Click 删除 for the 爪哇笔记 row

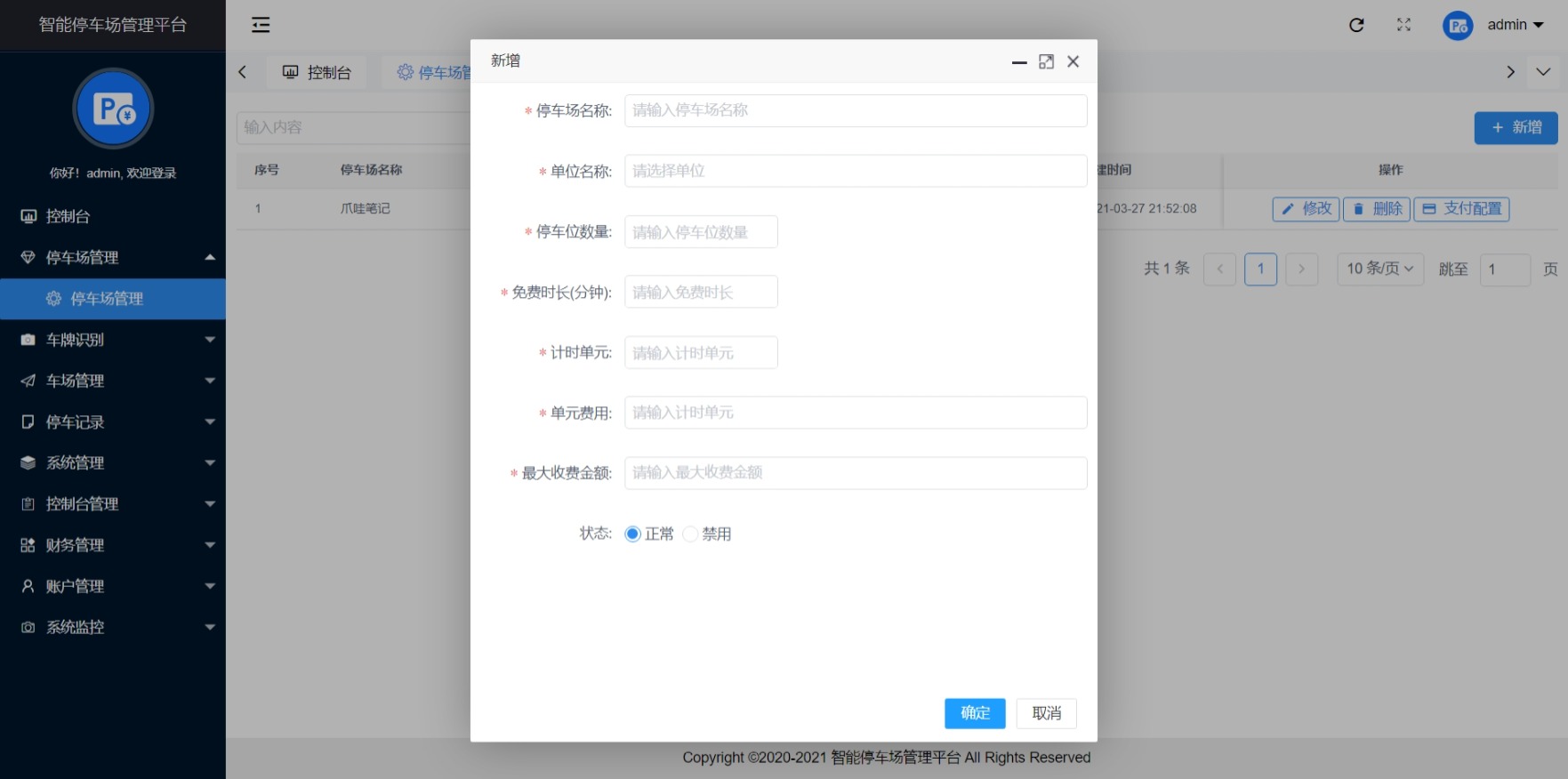pos(1377,209)
